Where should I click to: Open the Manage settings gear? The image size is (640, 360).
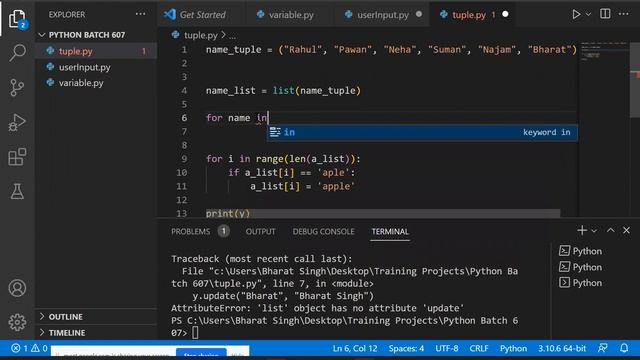(17, 322)
